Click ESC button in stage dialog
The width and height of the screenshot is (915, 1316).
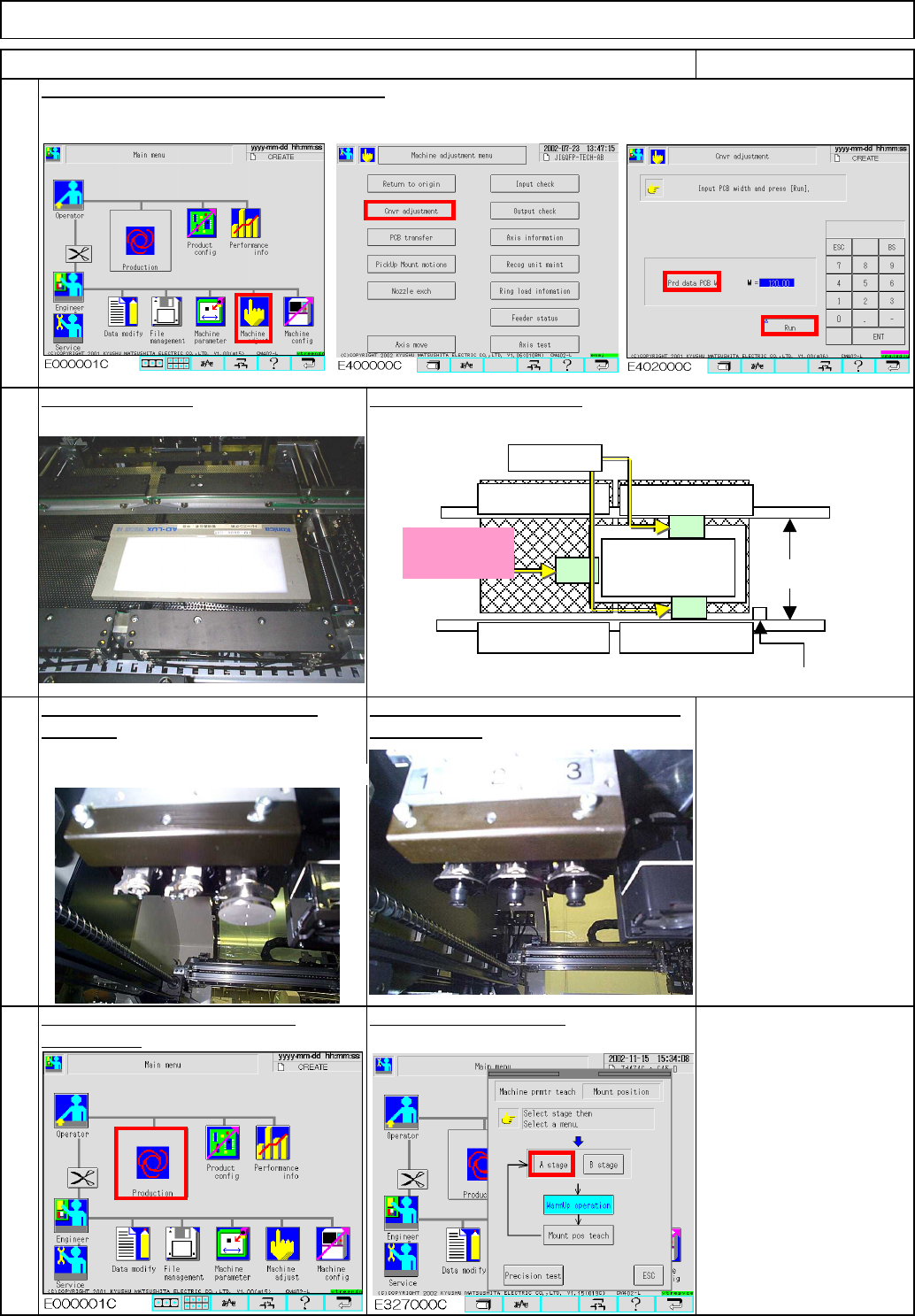[x=649, y=1275]
